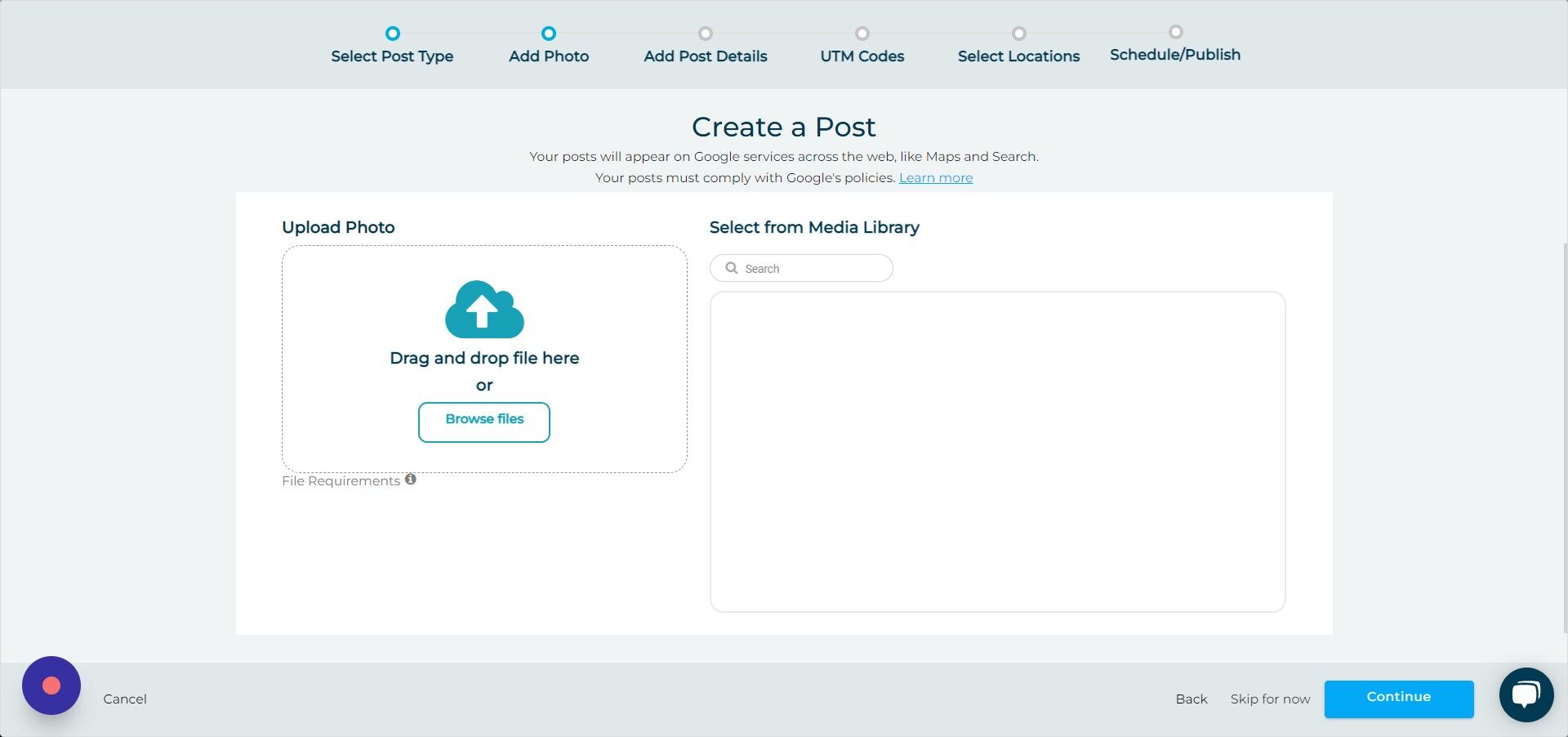Click the drag and drop upload area

pyautogui.click(x=484, y=359)
